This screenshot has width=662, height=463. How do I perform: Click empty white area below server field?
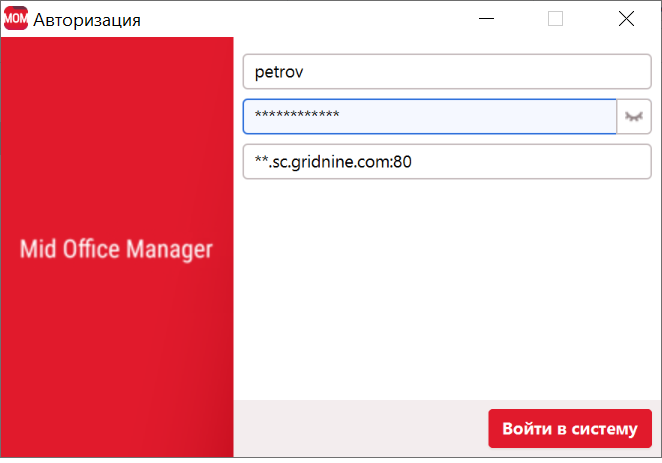(x=446, y=290)
